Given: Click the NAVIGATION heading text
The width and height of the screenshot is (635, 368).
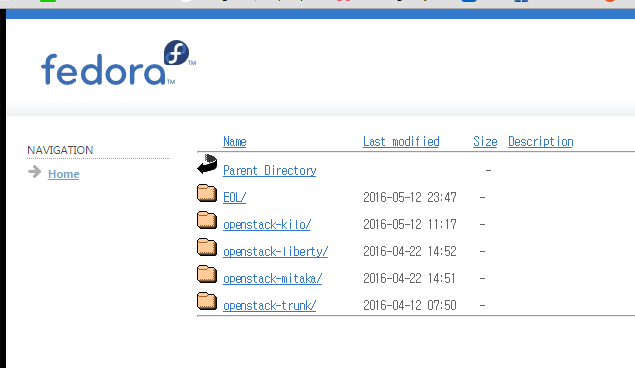Looking at the screenshot, I should [60, 150].
